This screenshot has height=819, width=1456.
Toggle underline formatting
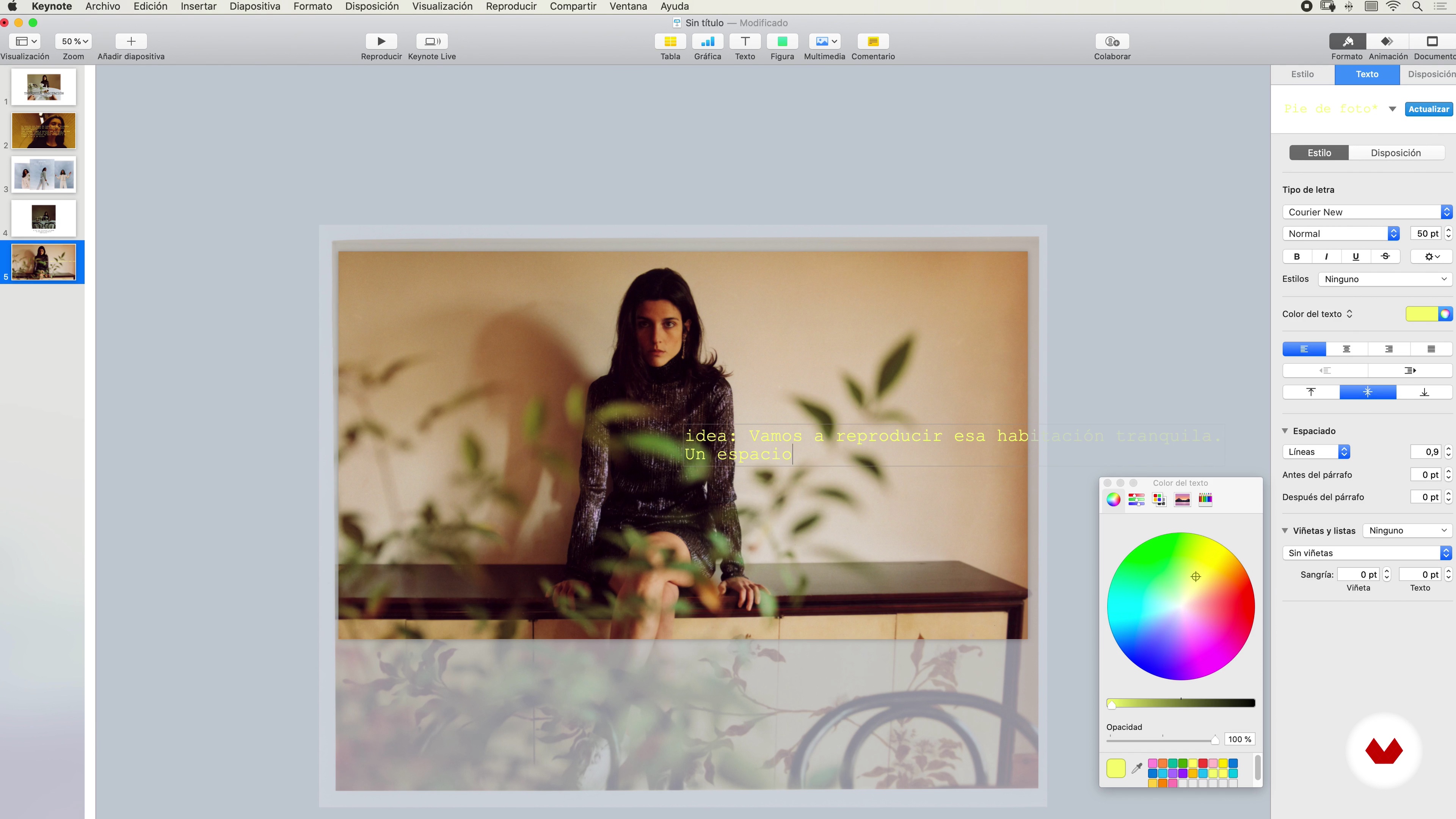click(x=1356, y=257)
